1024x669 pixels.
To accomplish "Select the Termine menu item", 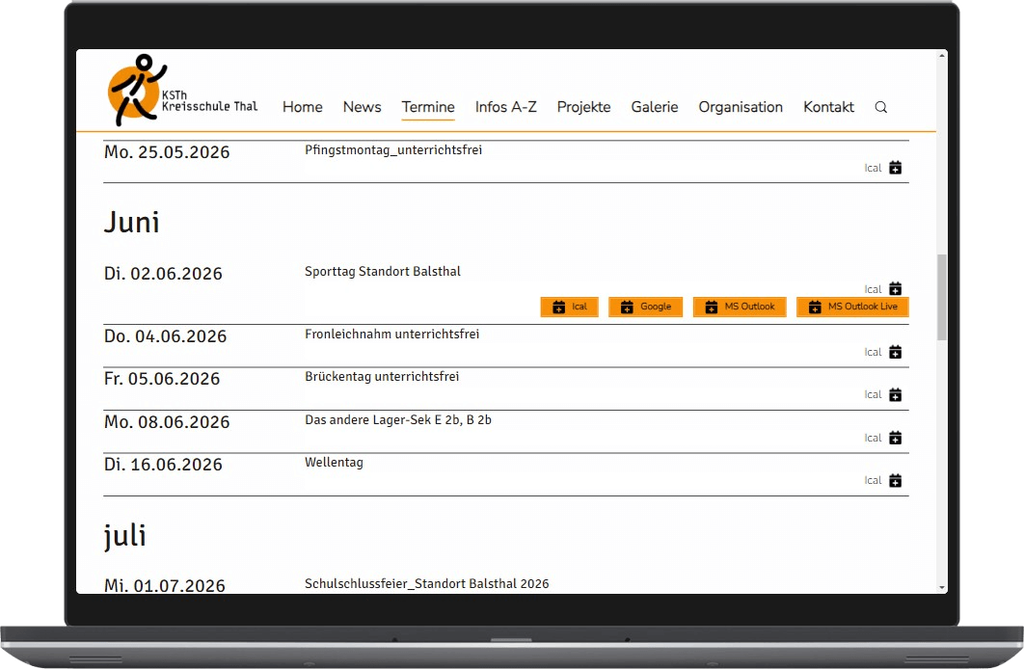I will click(428, 107).
